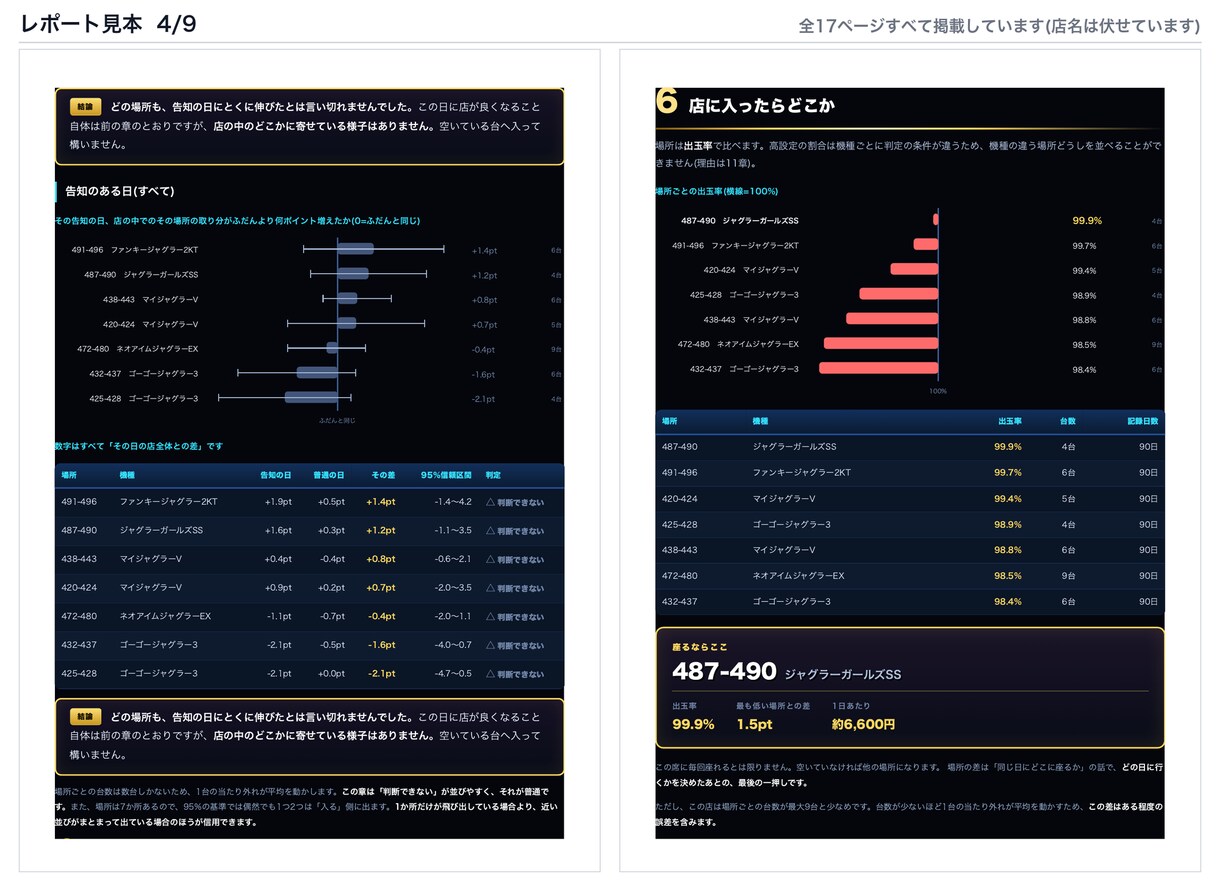Select the "-1.1pt" table cell
The height and width of the screenshot is (891, 1220).
pyautogui.click(x=279, y=617)
